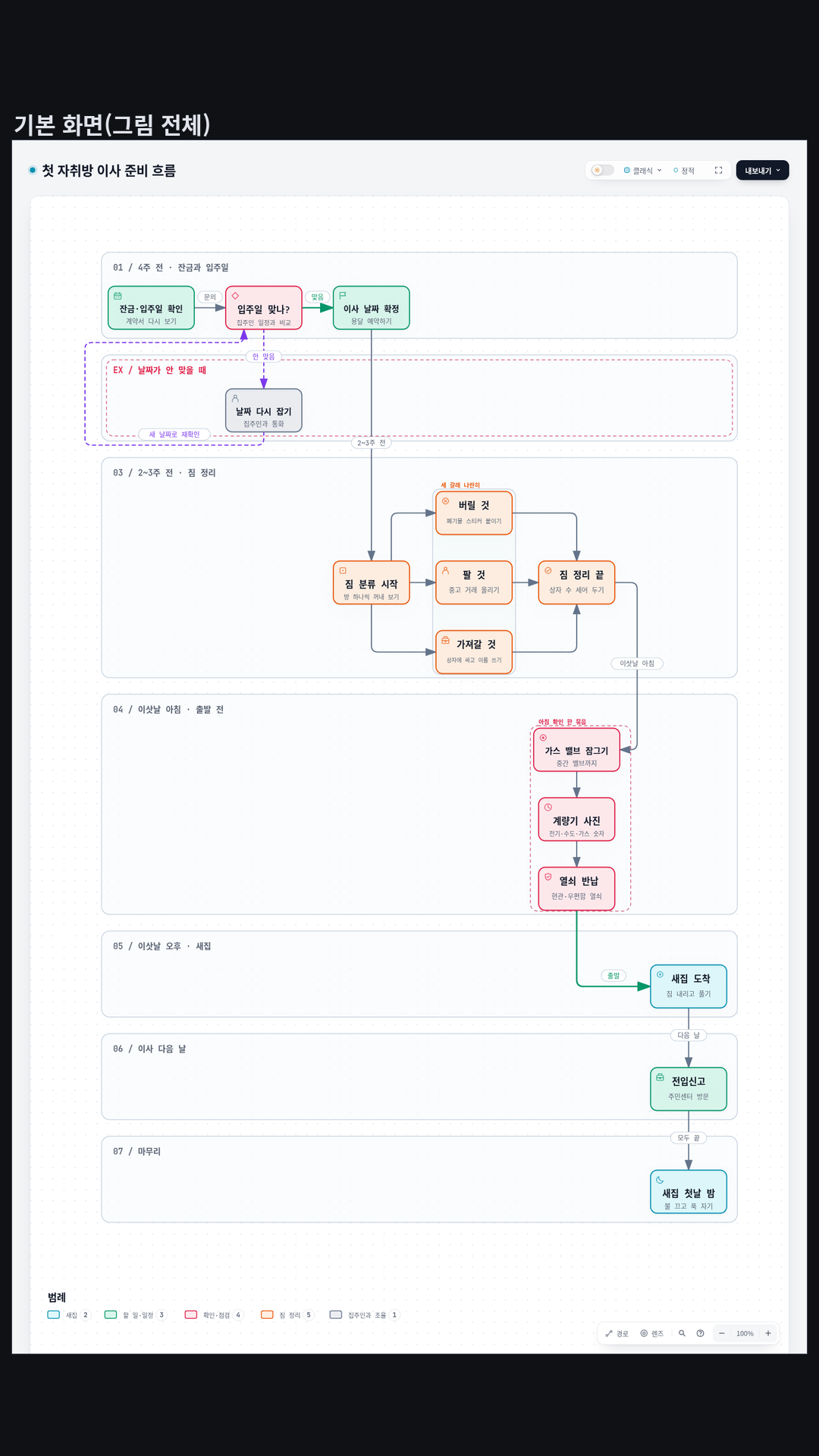Viewport: 819px width, 1456px height.
Task: Click the 새 날짜로 재확인 edge label
Action: click(x=174, y=435)
